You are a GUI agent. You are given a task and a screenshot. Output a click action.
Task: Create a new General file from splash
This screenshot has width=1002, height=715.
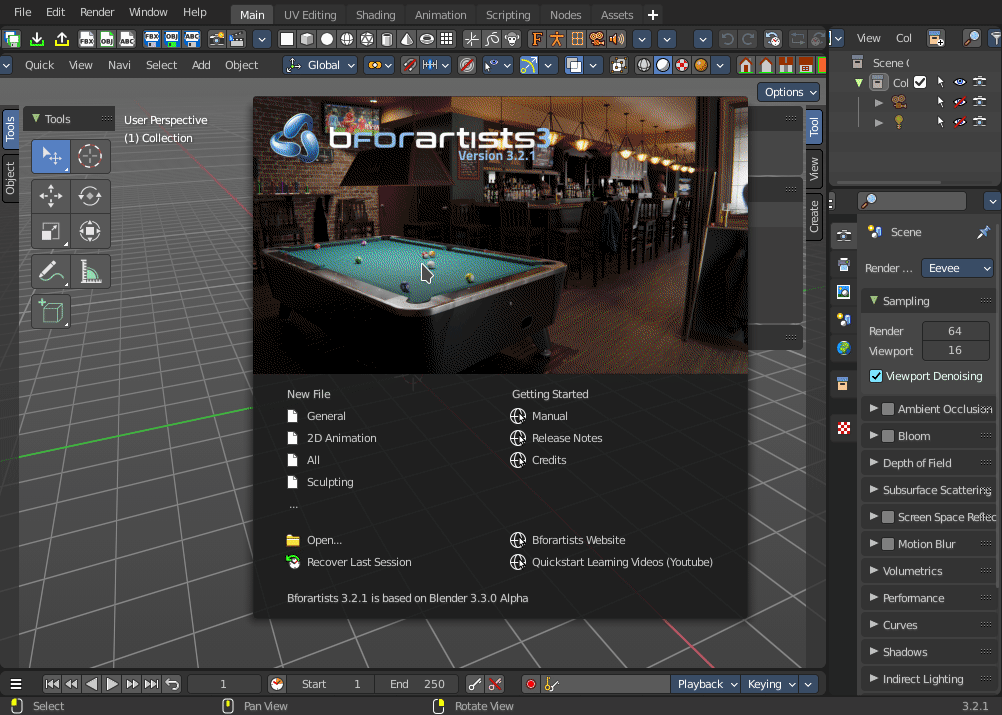(326, 416)
